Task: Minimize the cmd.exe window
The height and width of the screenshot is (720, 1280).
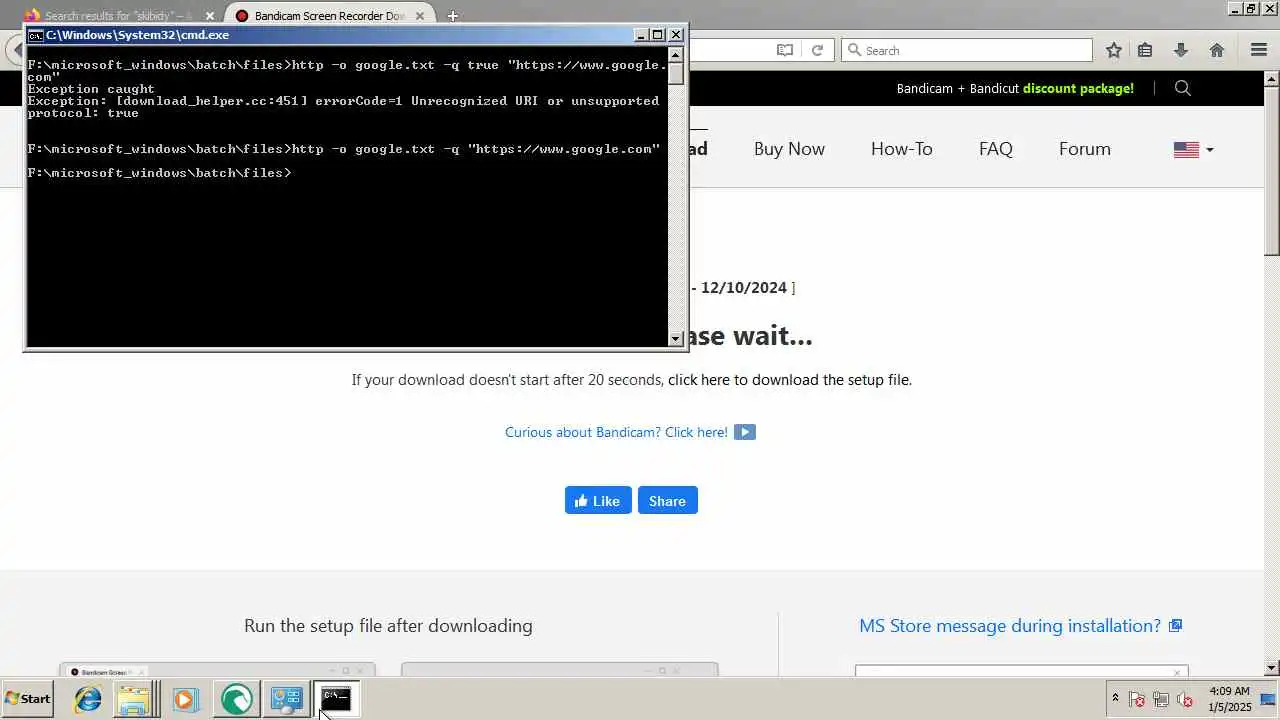Action: tap(641, 35)
